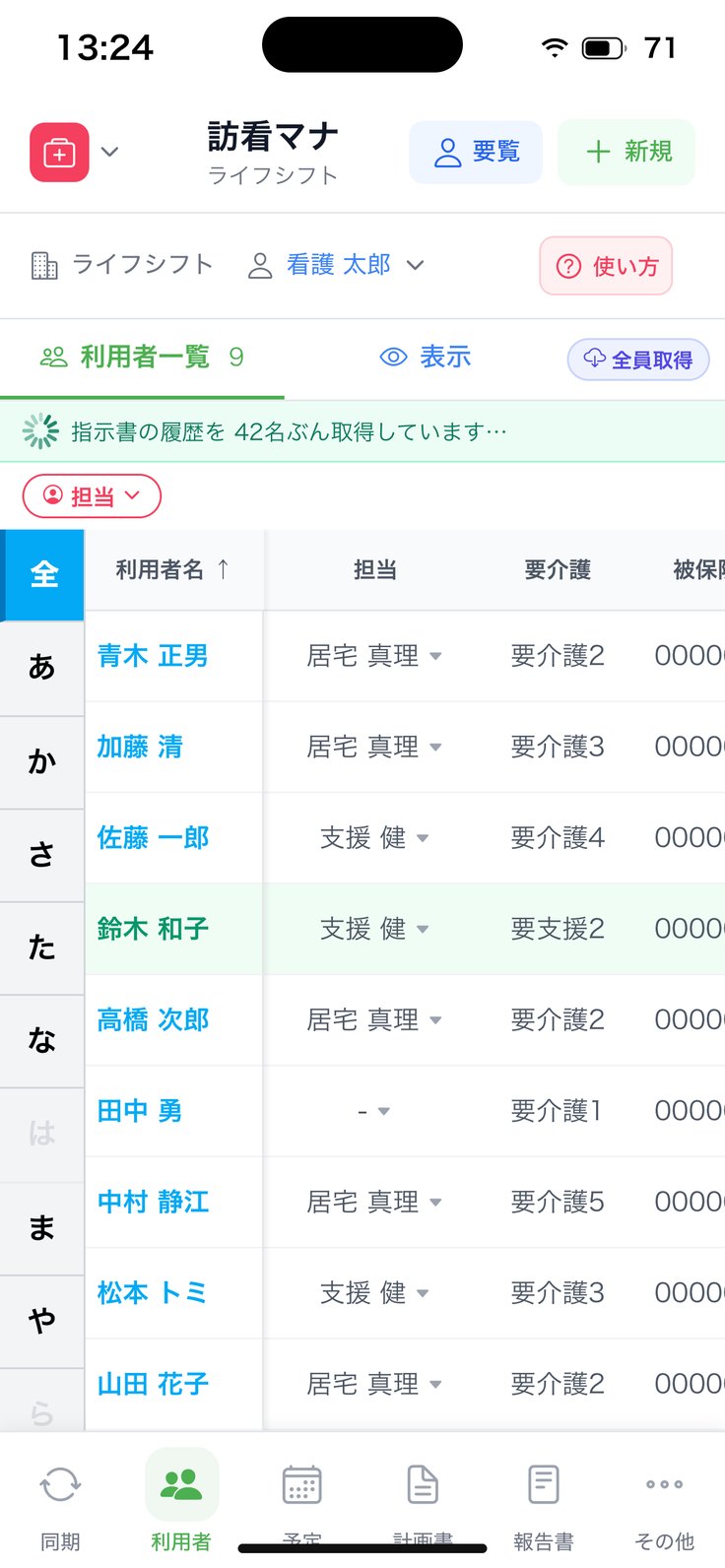Screen dimensions: 725x1568
Task: Click the 担当 column header
Action: tap(374, 569)
